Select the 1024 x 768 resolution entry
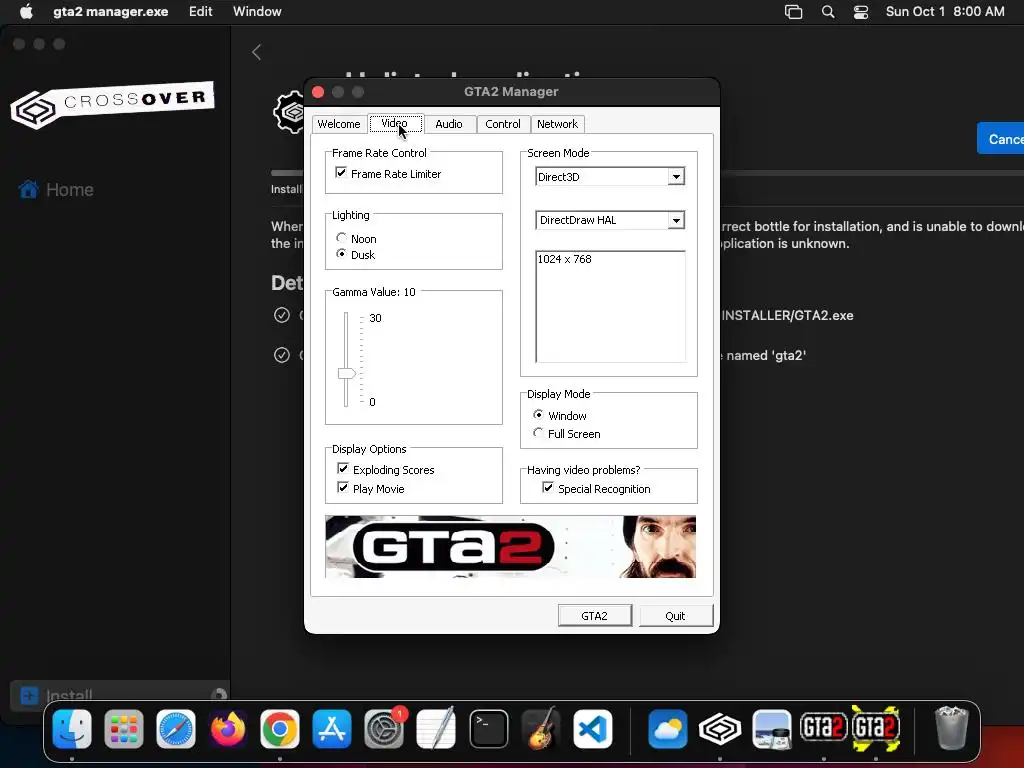 [564, 259]
